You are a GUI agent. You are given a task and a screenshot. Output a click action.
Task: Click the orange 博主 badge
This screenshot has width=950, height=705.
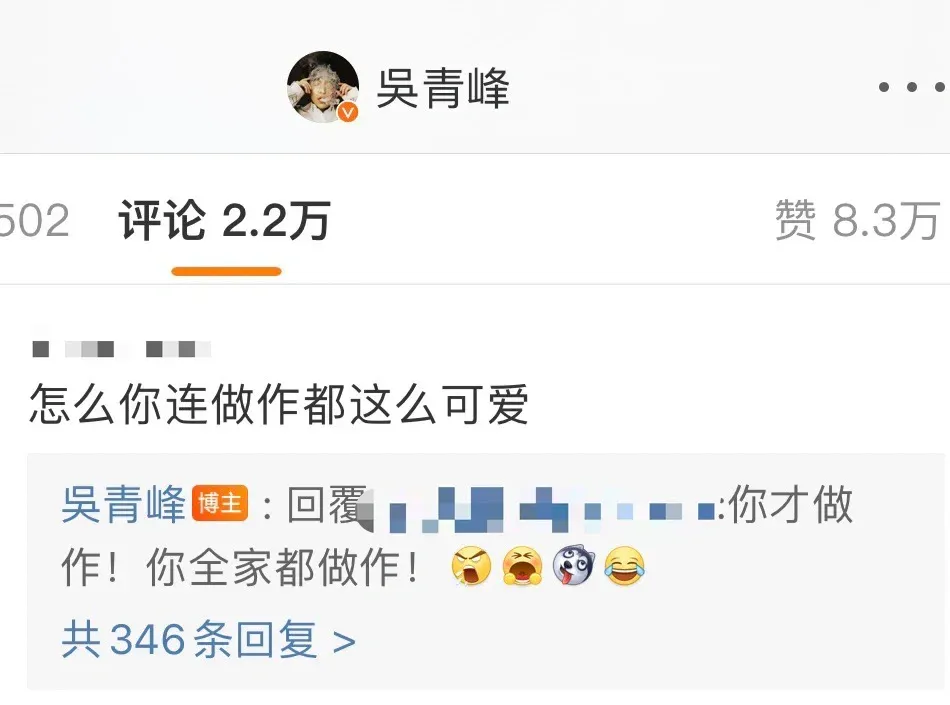[220, 503]
